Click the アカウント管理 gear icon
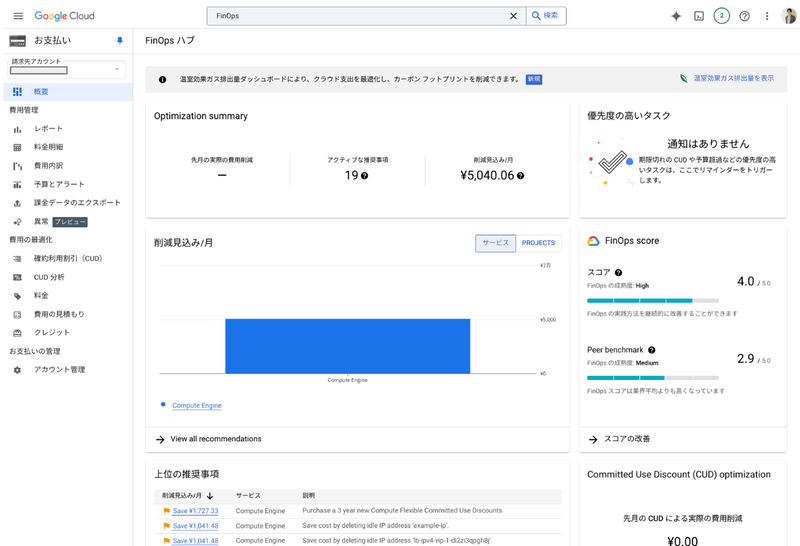The image size is (800, 546). tap(17, 370)
